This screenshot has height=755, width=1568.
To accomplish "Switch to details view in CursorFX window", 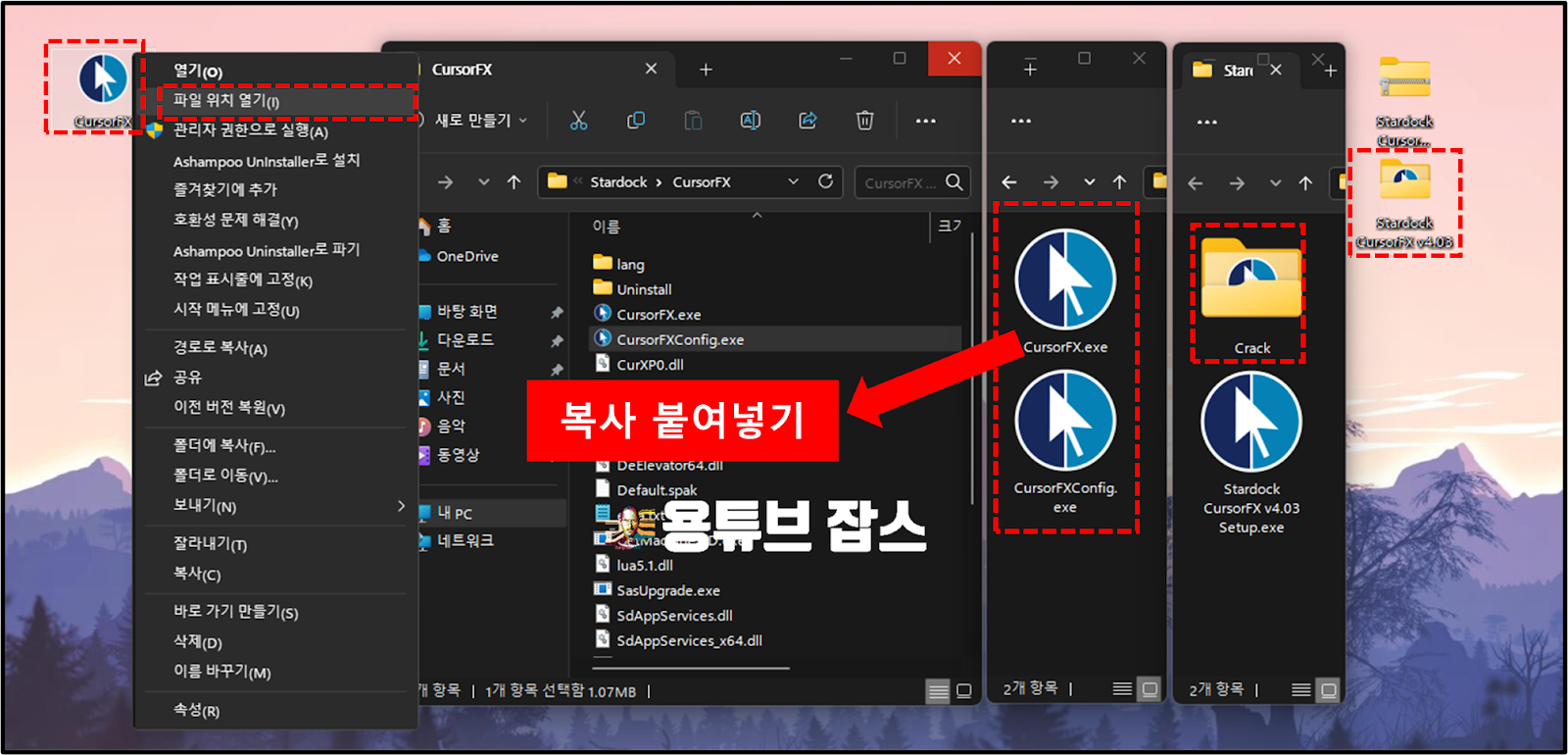I will pos(938,691).
